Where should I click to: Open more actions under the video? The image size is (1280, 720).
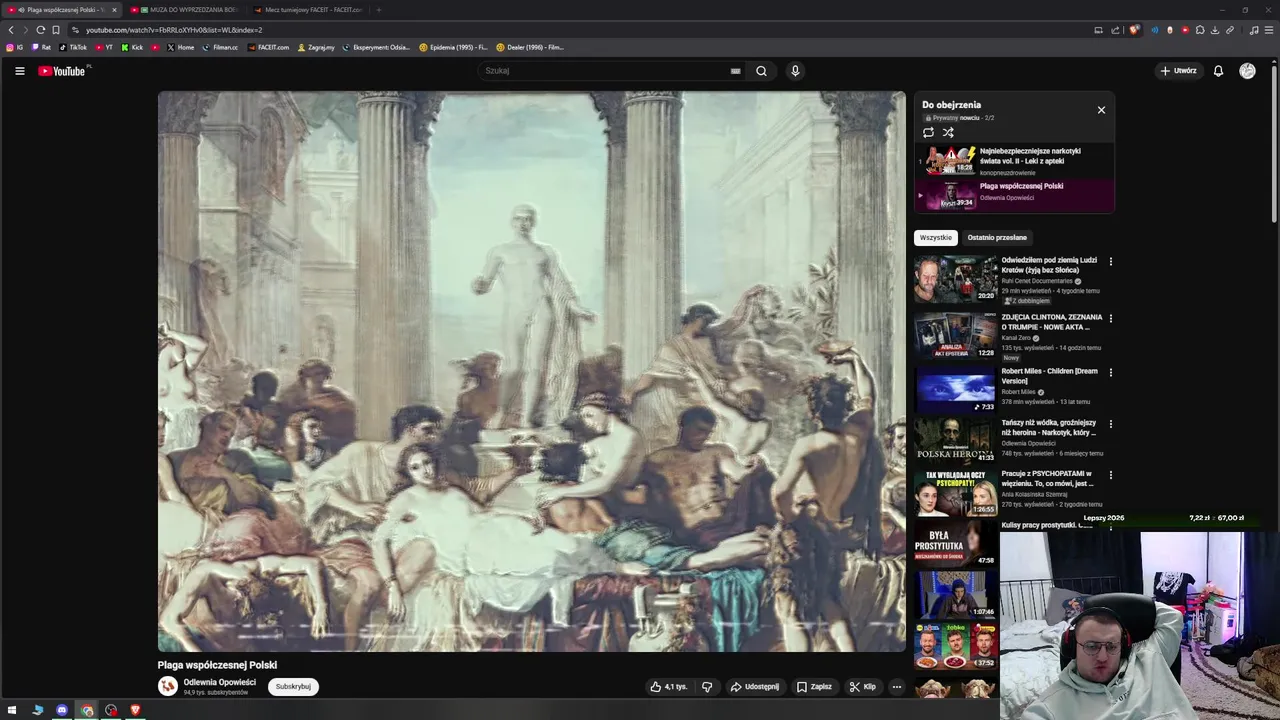click(897, 687)
